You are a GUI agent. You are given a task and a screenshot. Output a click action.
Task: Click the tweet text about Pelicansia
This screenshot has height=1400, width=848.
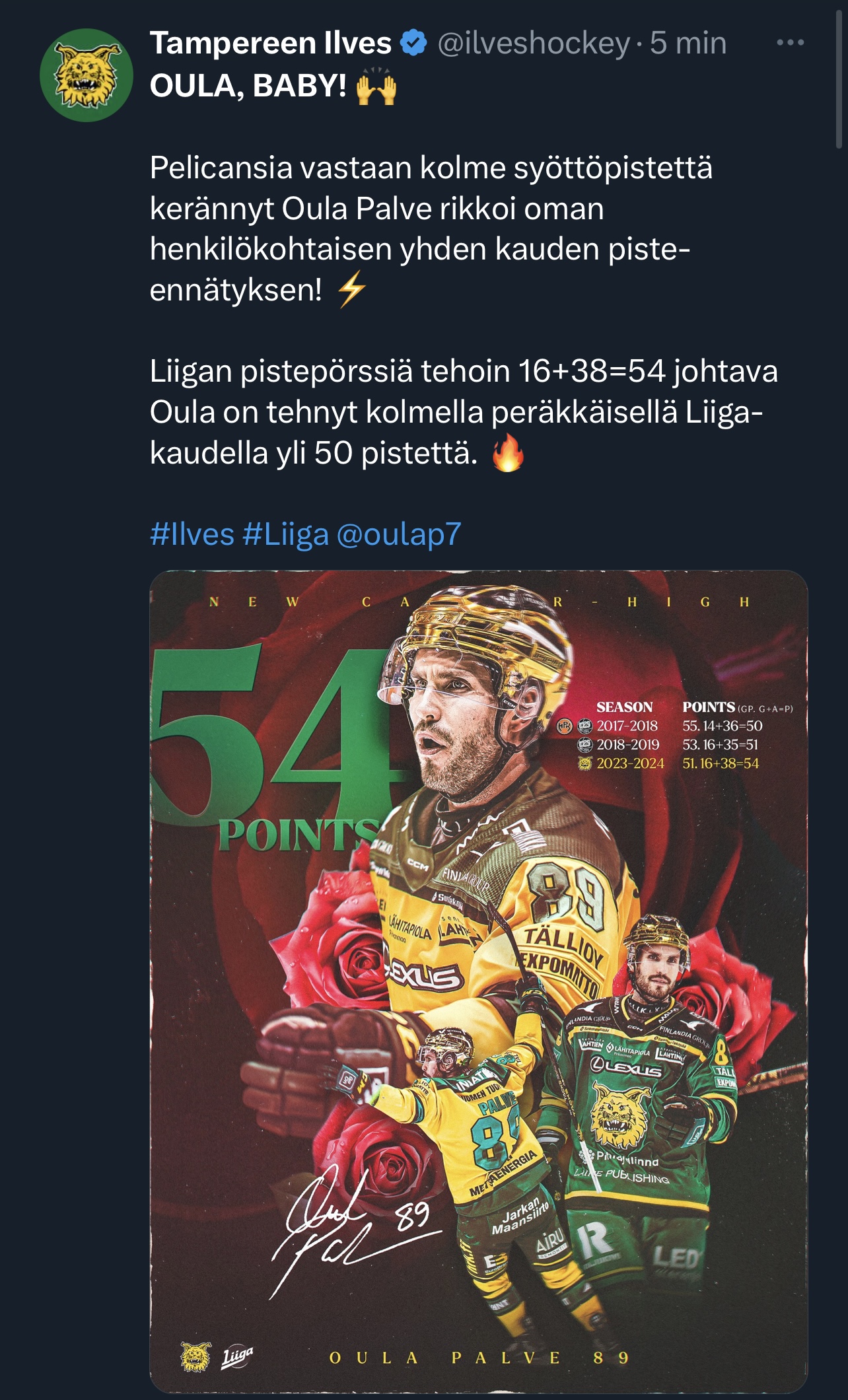tap(431, 228)
